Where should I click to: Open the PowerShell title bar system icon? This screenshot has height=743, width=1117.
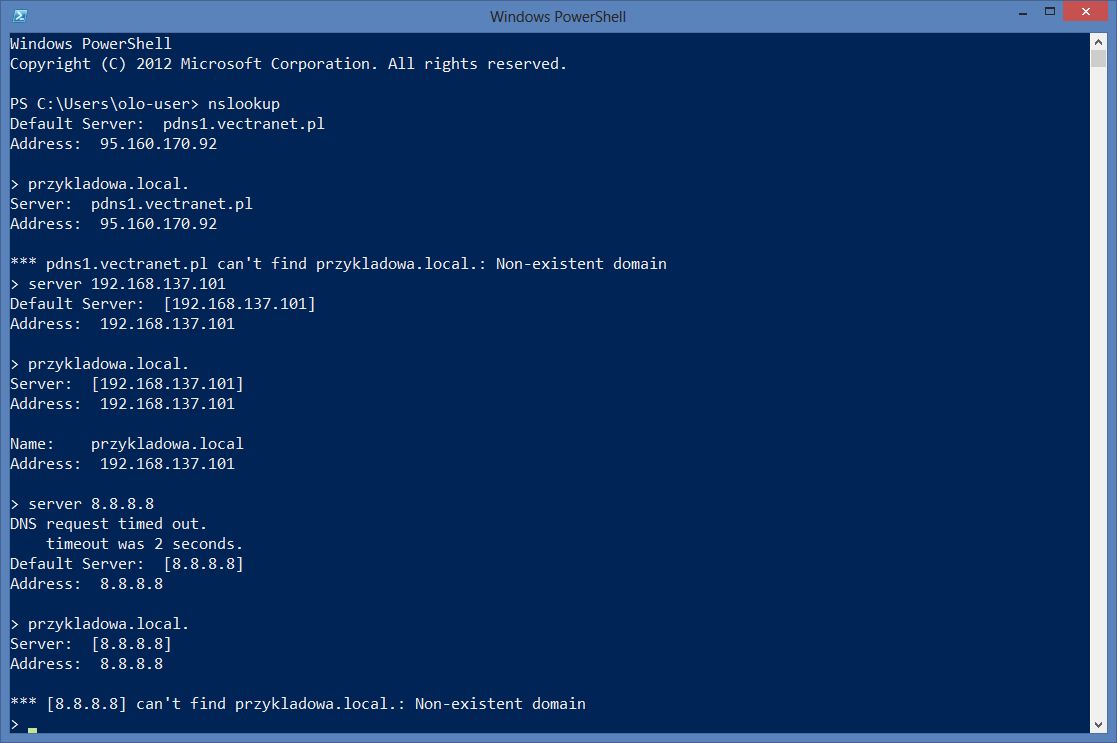click(20, 16)
